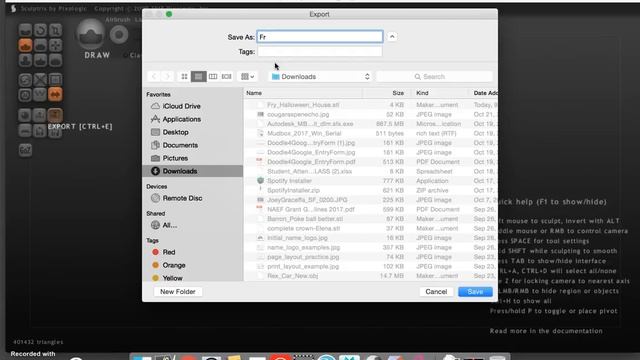Click the Export icon above the tooltip
640x360 pixels.
[56, 116]
